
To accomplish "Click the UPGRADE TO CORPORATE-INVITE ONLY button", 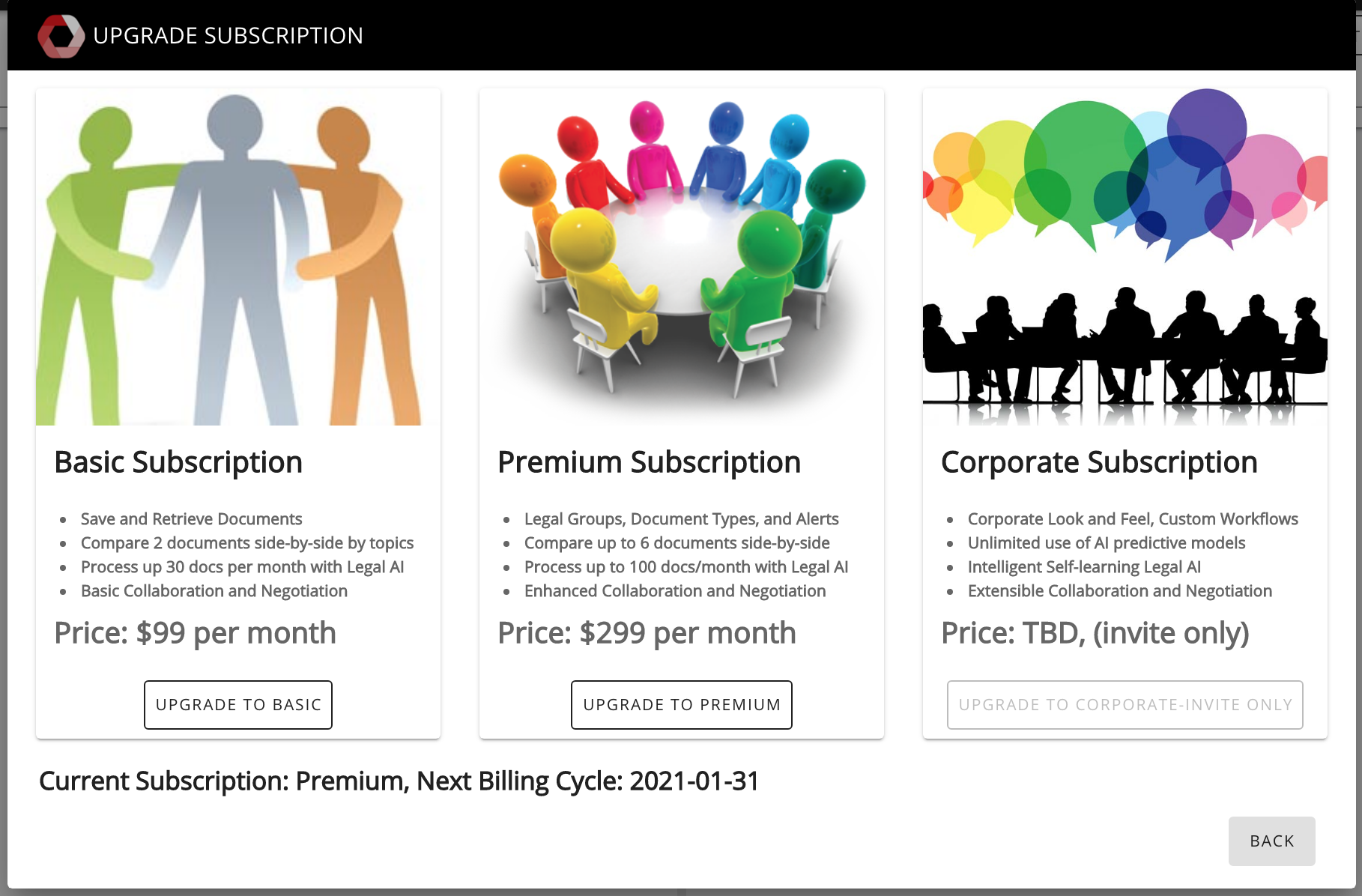I will pyautogui.click(x=1125, y=704).
